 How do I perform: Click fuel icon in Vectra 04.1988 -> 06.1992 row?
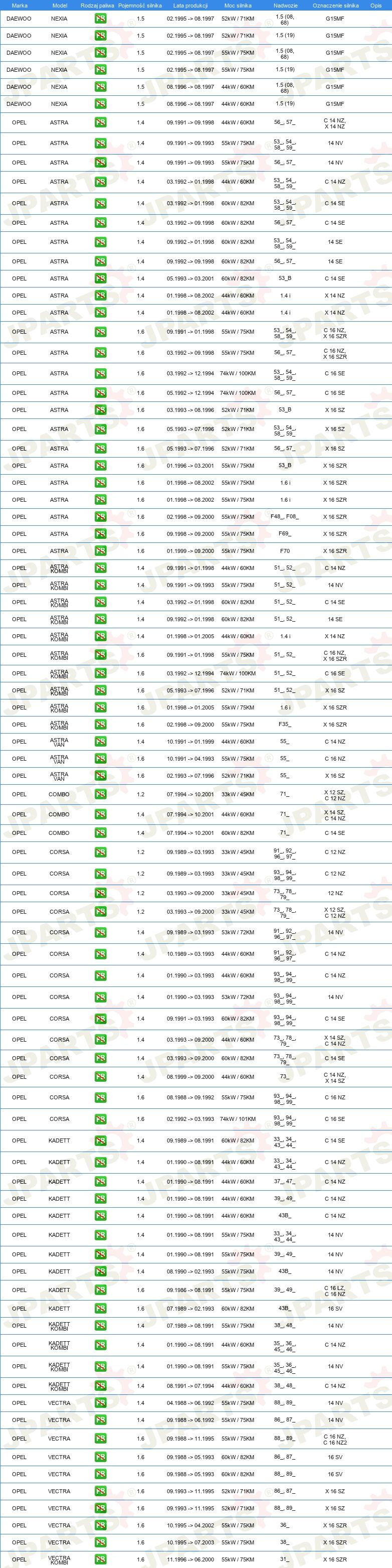pyautogui.click(x=100, y=1403)
